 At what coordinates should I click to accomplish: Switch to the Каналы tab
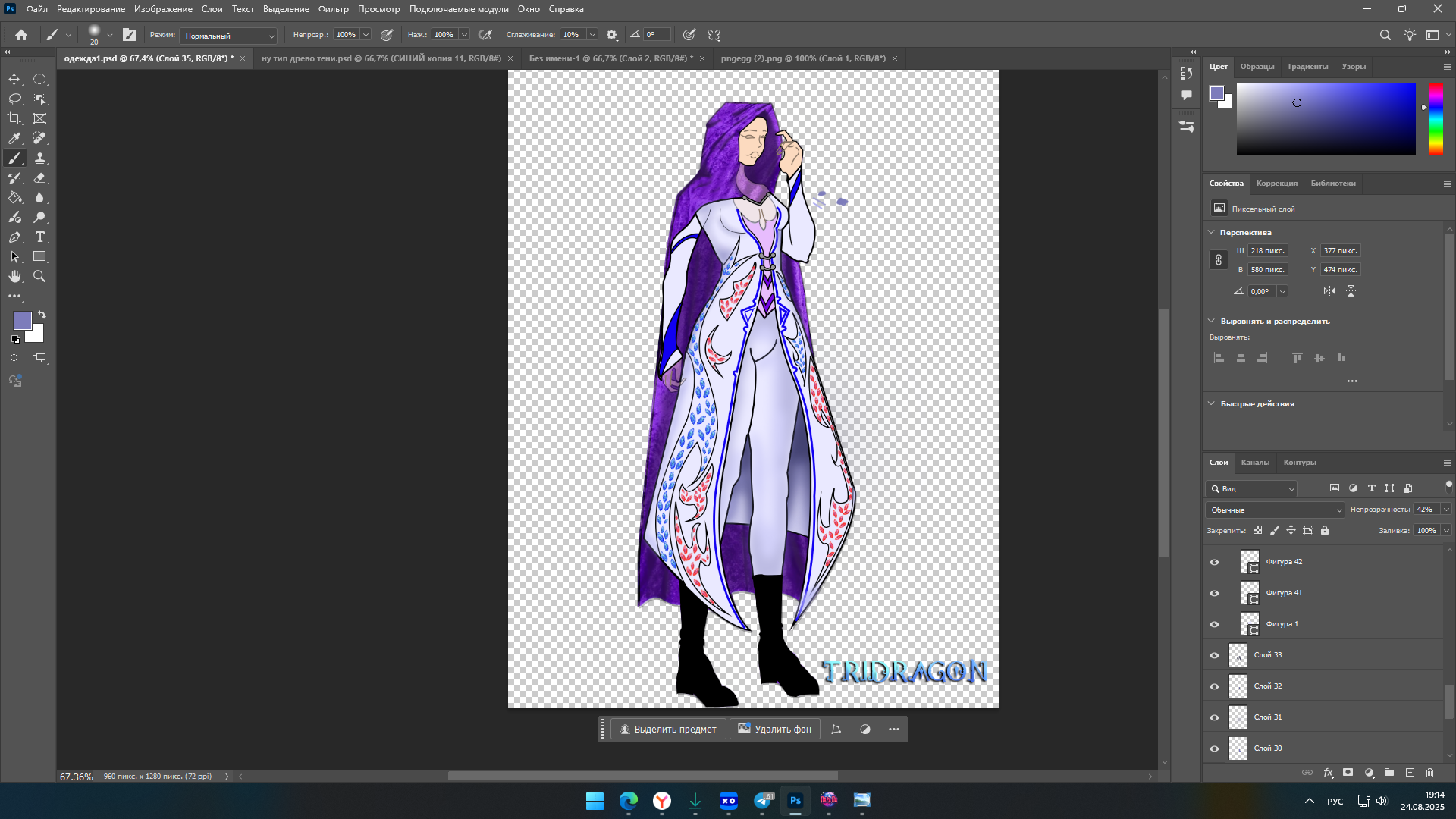[1255, 462]
